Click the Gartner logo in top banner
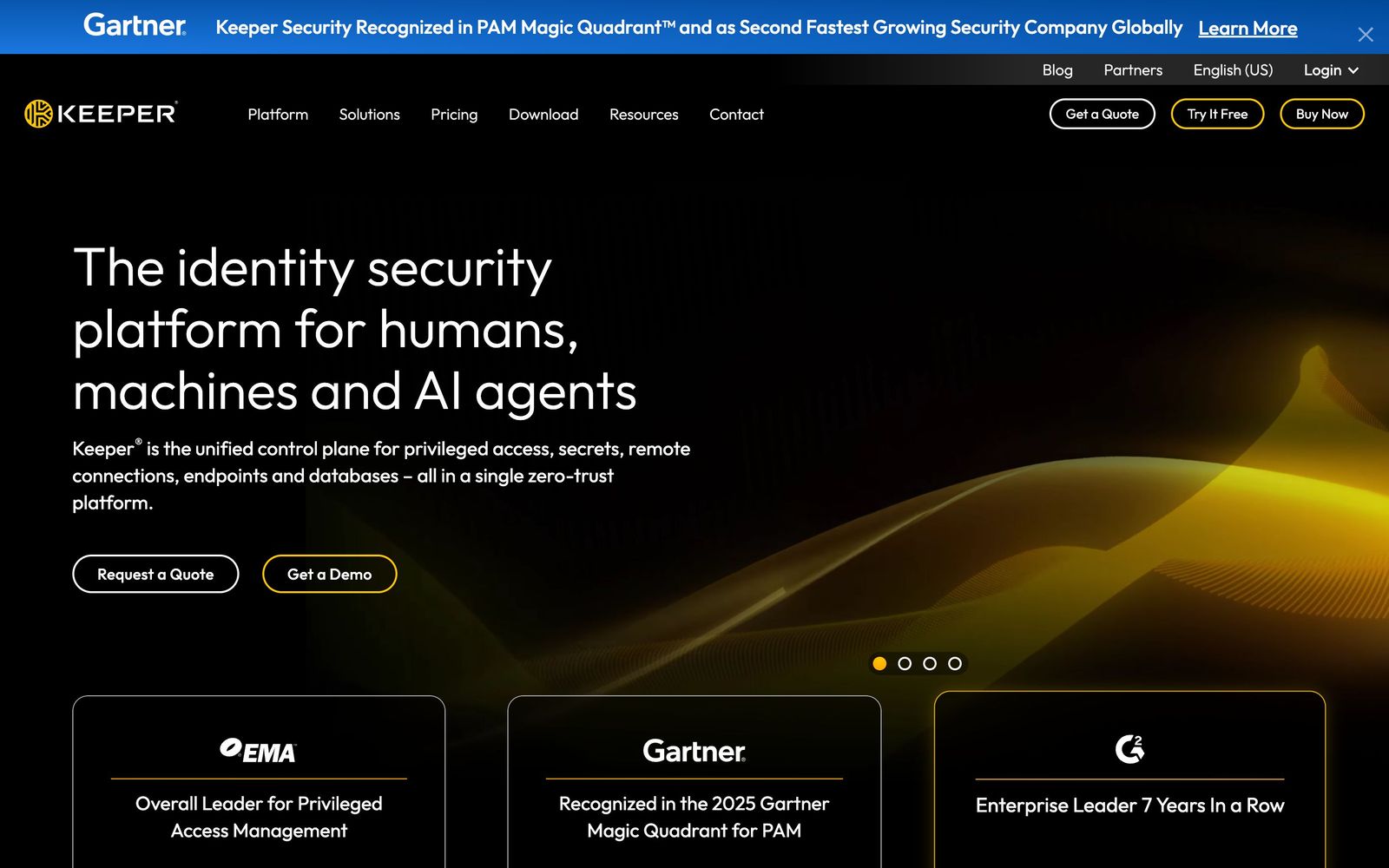Viewport: 1389px width, 868px height. click(135, 25)
